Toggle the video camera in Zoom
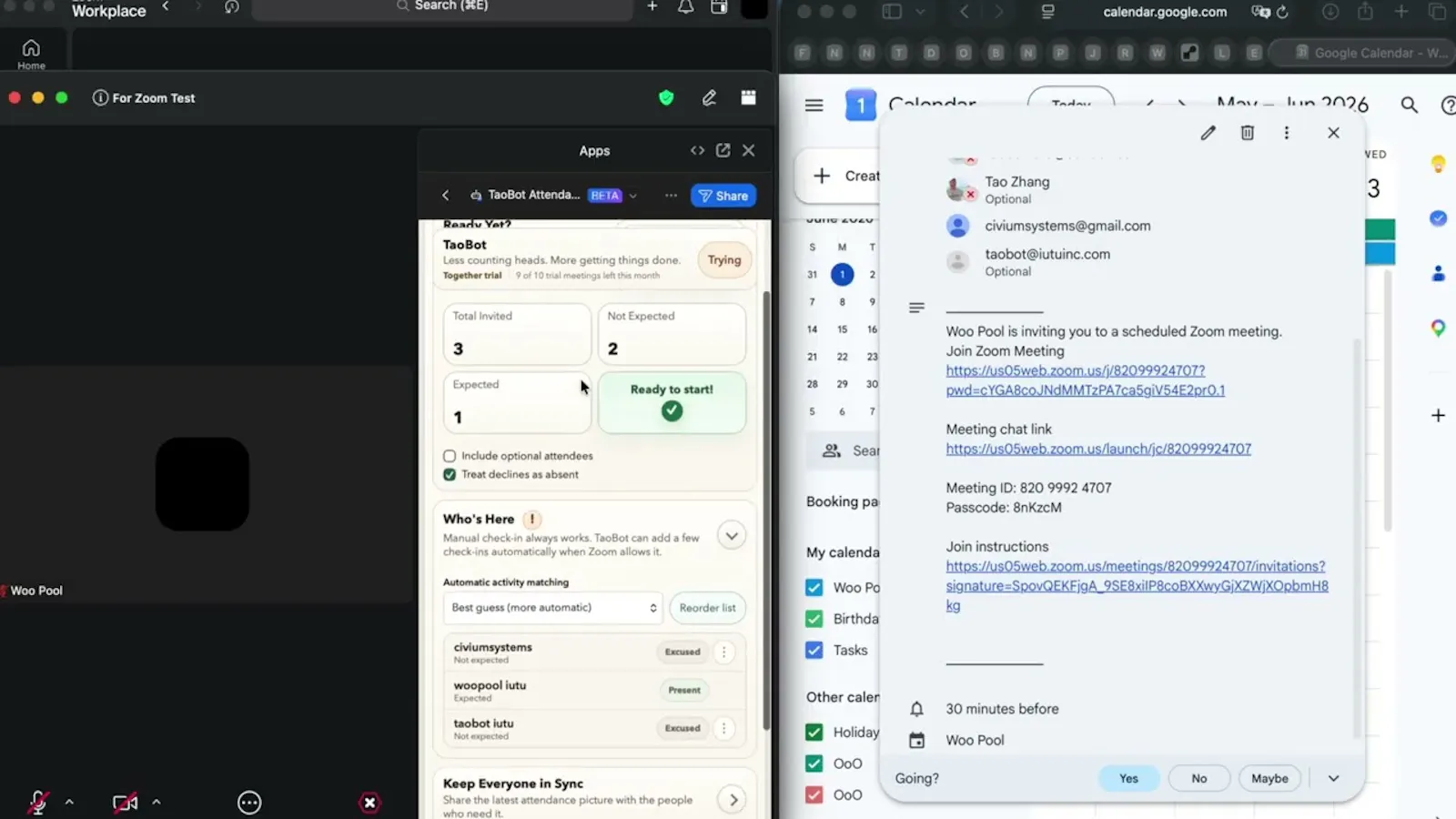 tap(125, 803)
